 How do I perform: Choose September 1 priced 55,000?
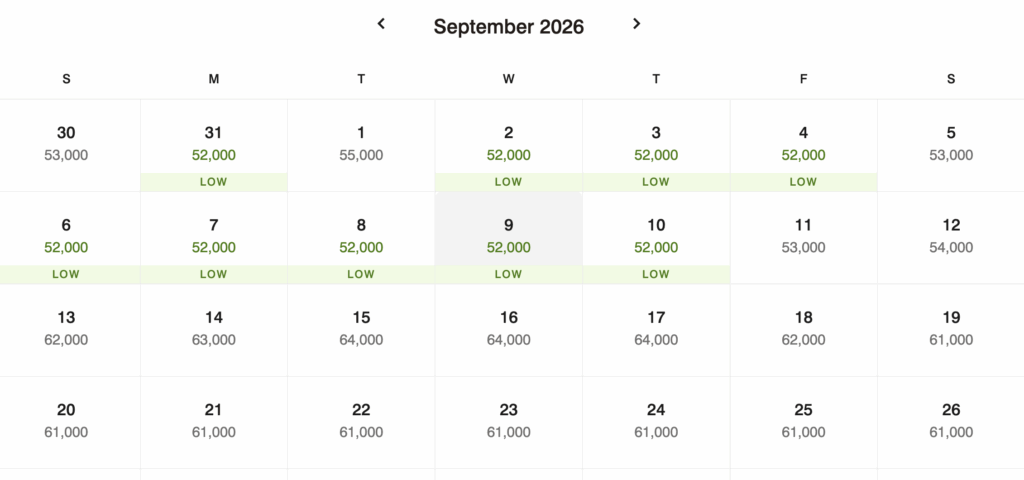361,145
